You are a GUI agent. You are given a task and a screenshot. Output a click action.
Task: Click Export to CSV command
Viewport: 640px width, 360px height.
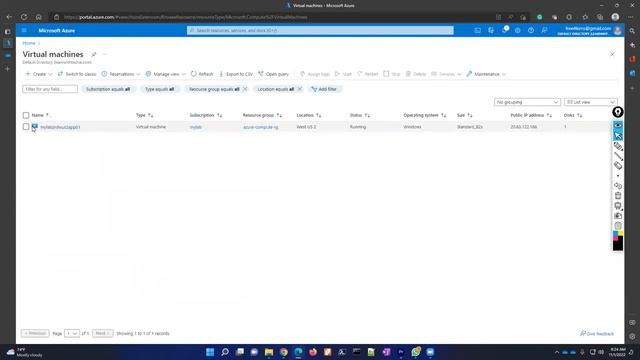tap(236, 74)
